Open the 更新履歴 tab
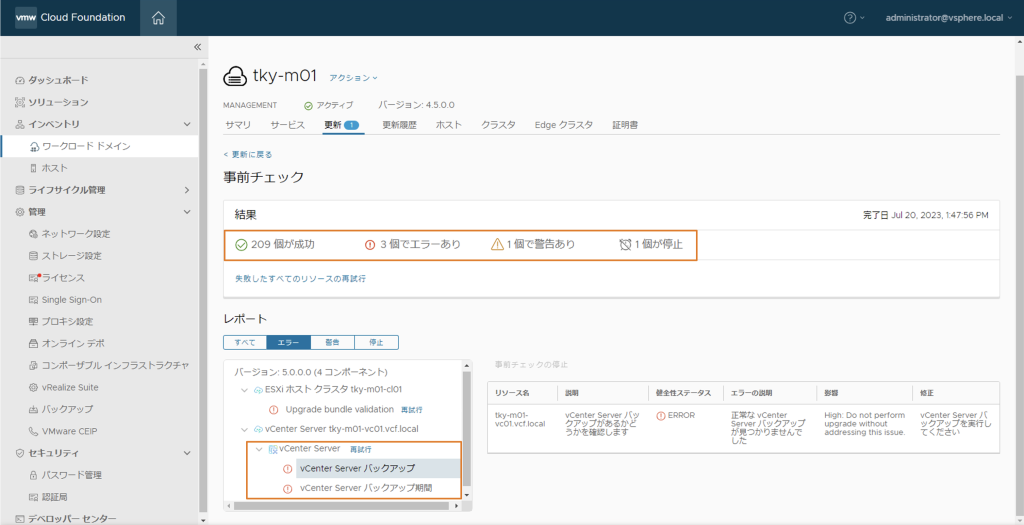This screenshot has height=525, width=1024. [399, 125]
